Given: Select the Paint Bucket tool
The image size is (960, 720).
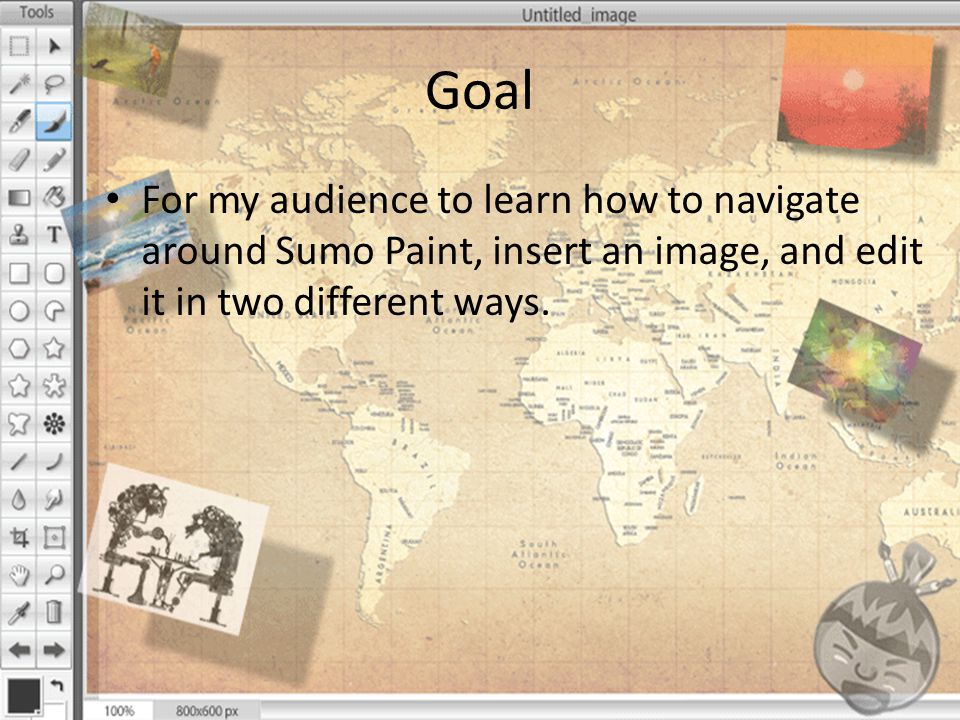Looking at the screenshot, I should point(54,197).
